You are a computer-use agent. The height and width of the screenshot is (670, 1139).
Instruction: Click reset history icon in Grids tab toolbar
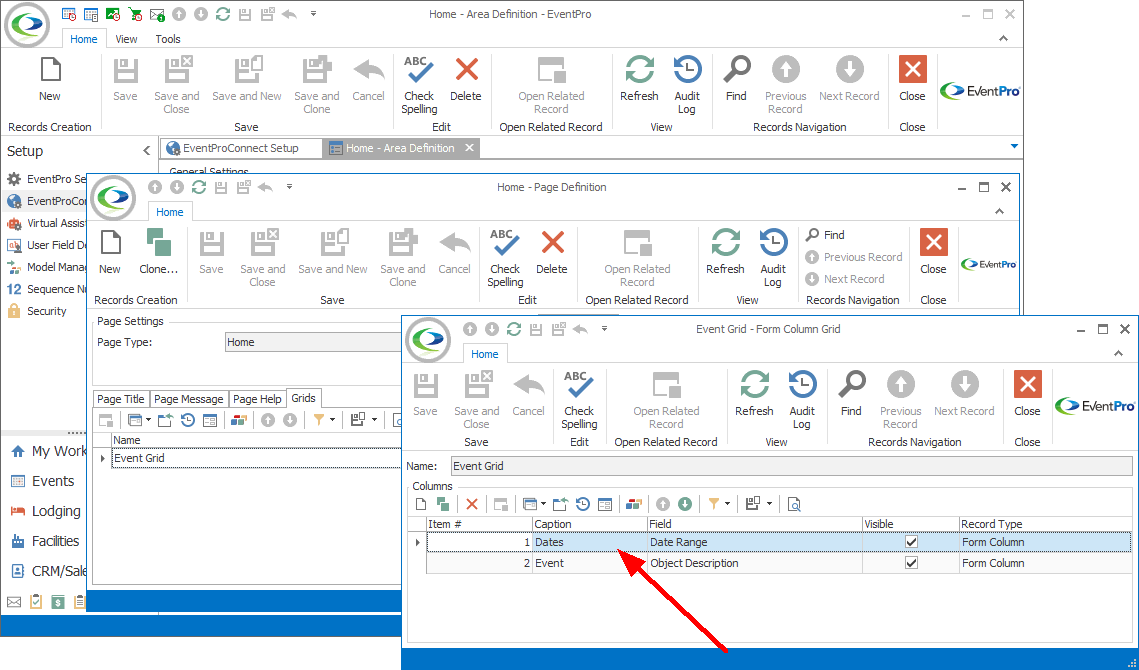pyautogui.click(x=188, y=419)
